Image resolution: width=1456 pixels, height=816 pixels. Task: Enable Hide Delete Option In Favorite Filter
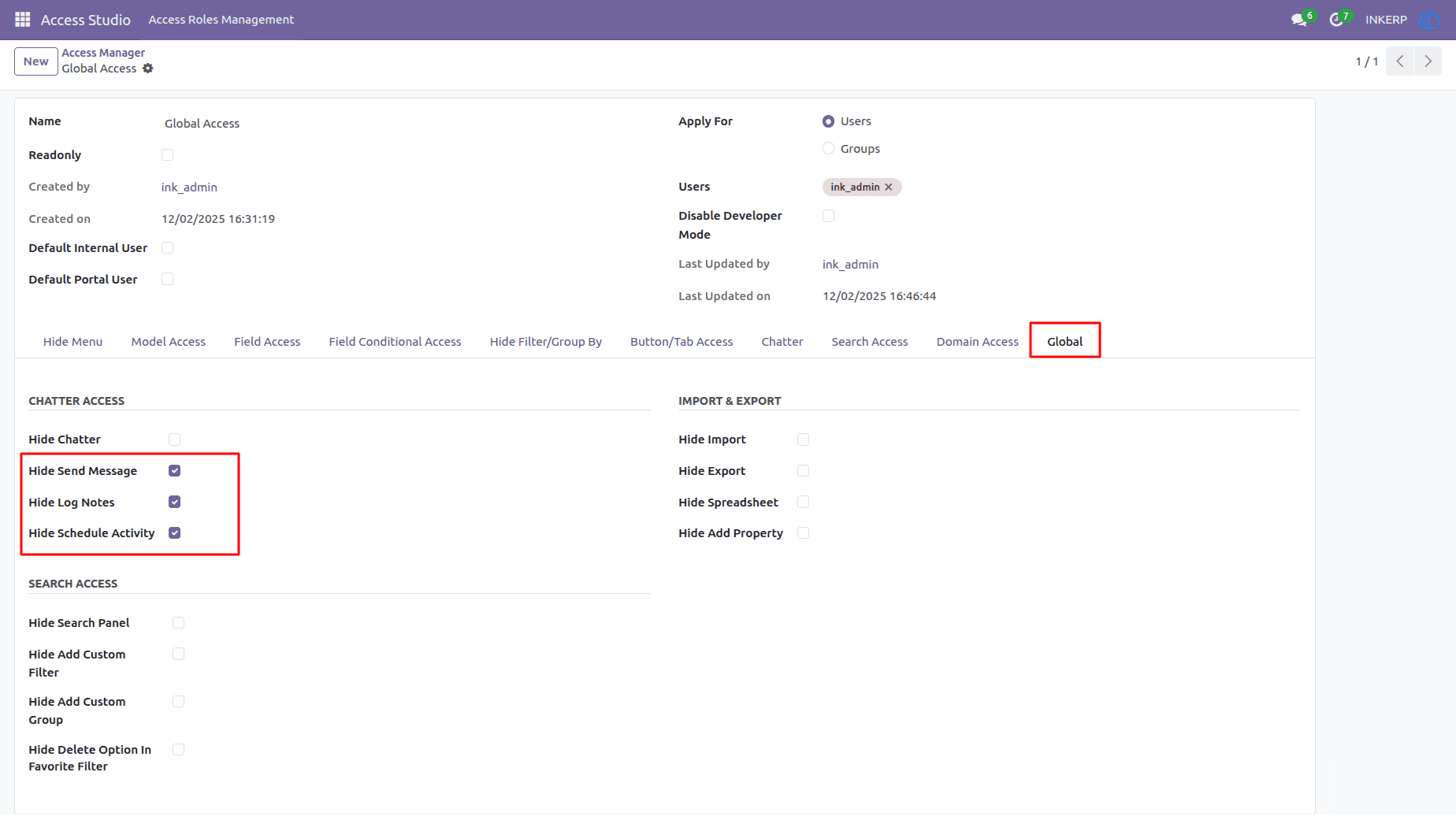coord(178,749)
